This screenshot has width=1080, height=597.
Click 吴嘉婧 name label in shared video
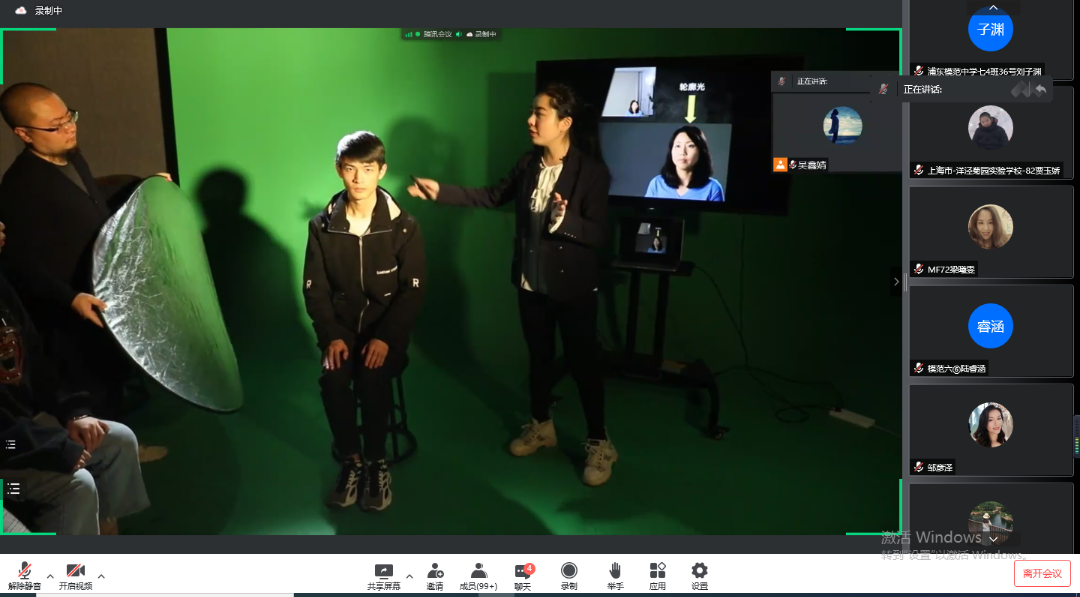pyautogui.click(x=812, y=165)
